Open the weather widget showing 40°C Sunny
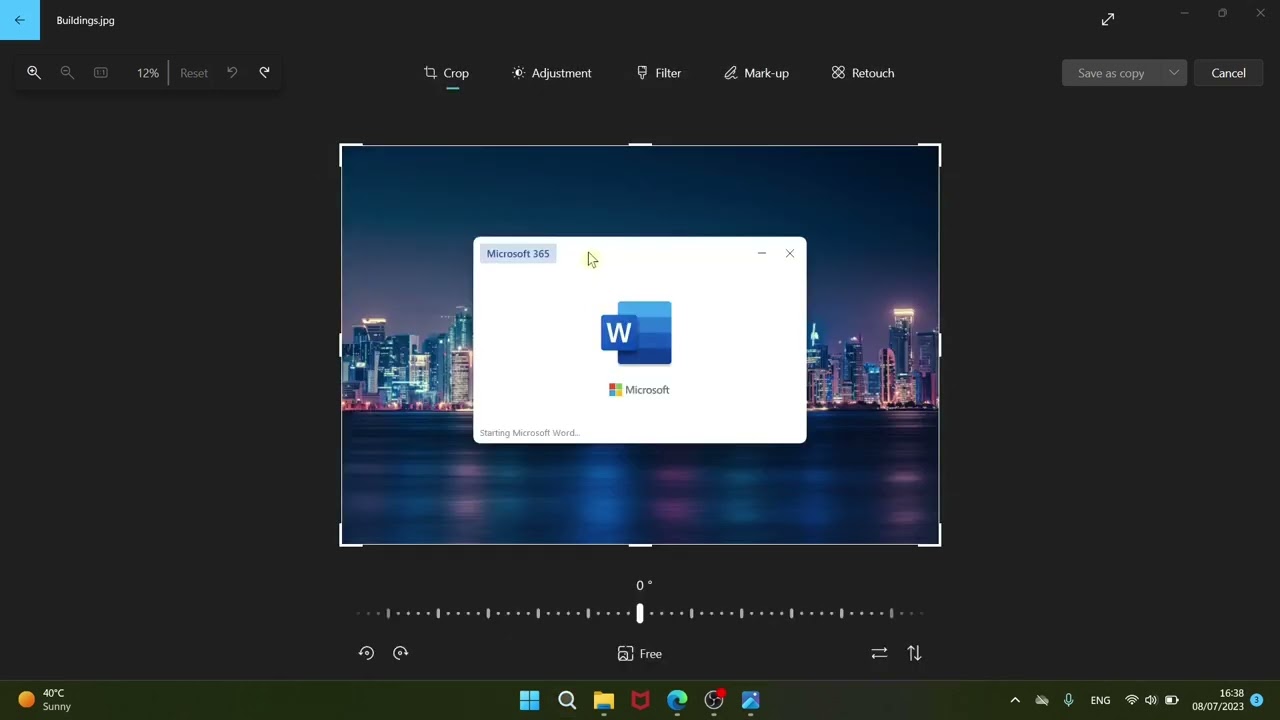The image size is (1280, 720). click(45, 700)
